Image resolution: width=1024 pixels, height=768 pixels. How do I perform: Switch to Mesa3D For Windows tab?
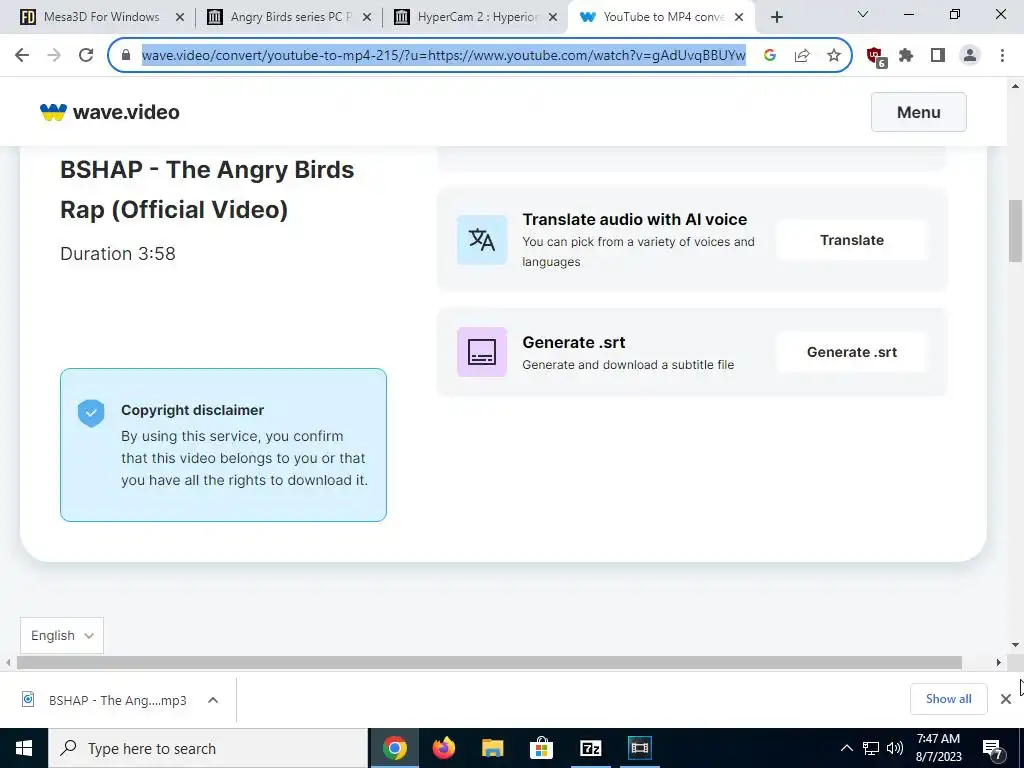[x=101, y=17]
